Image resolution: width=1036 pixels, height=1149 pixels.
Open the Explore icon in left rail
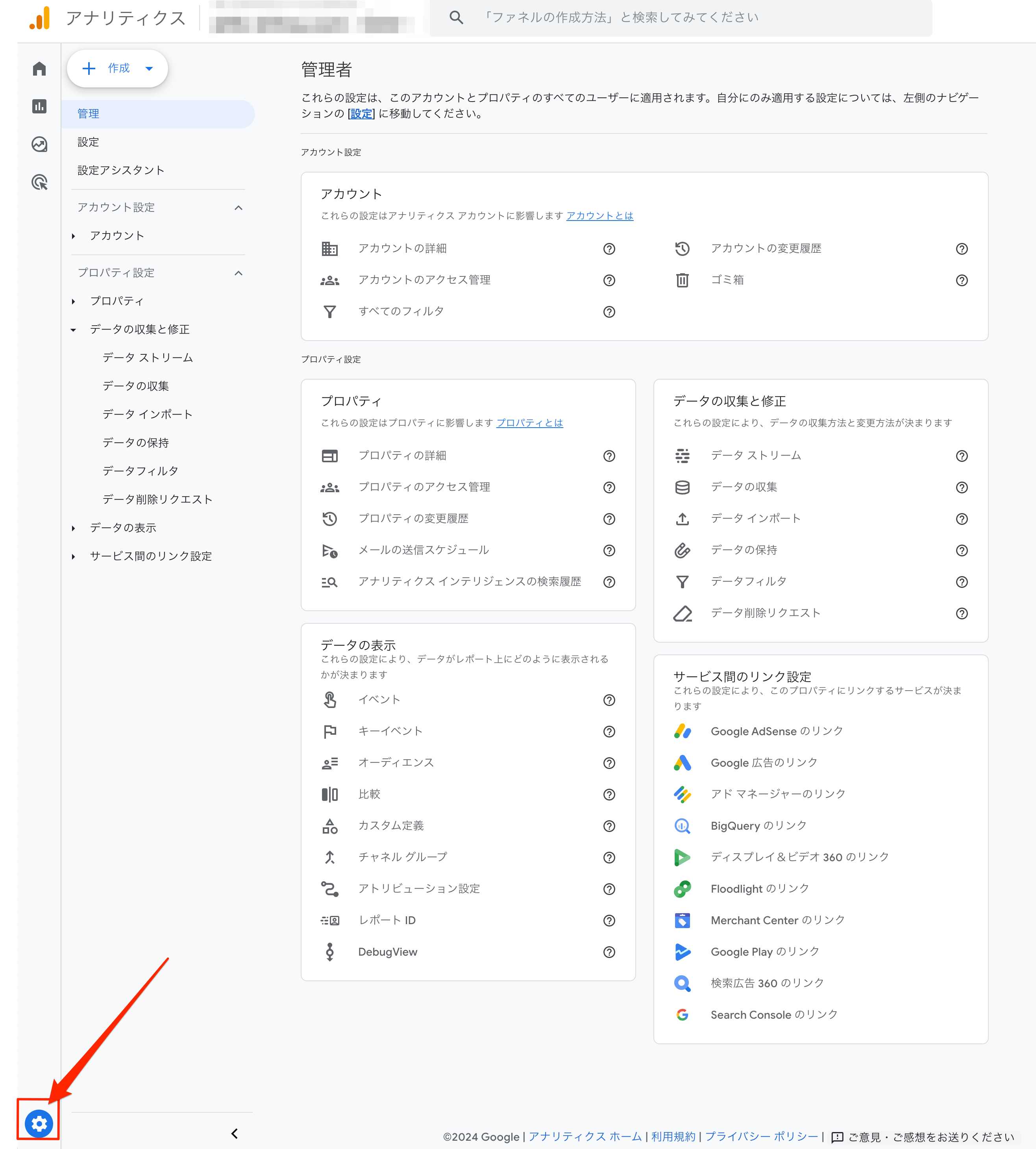point(39,145)
